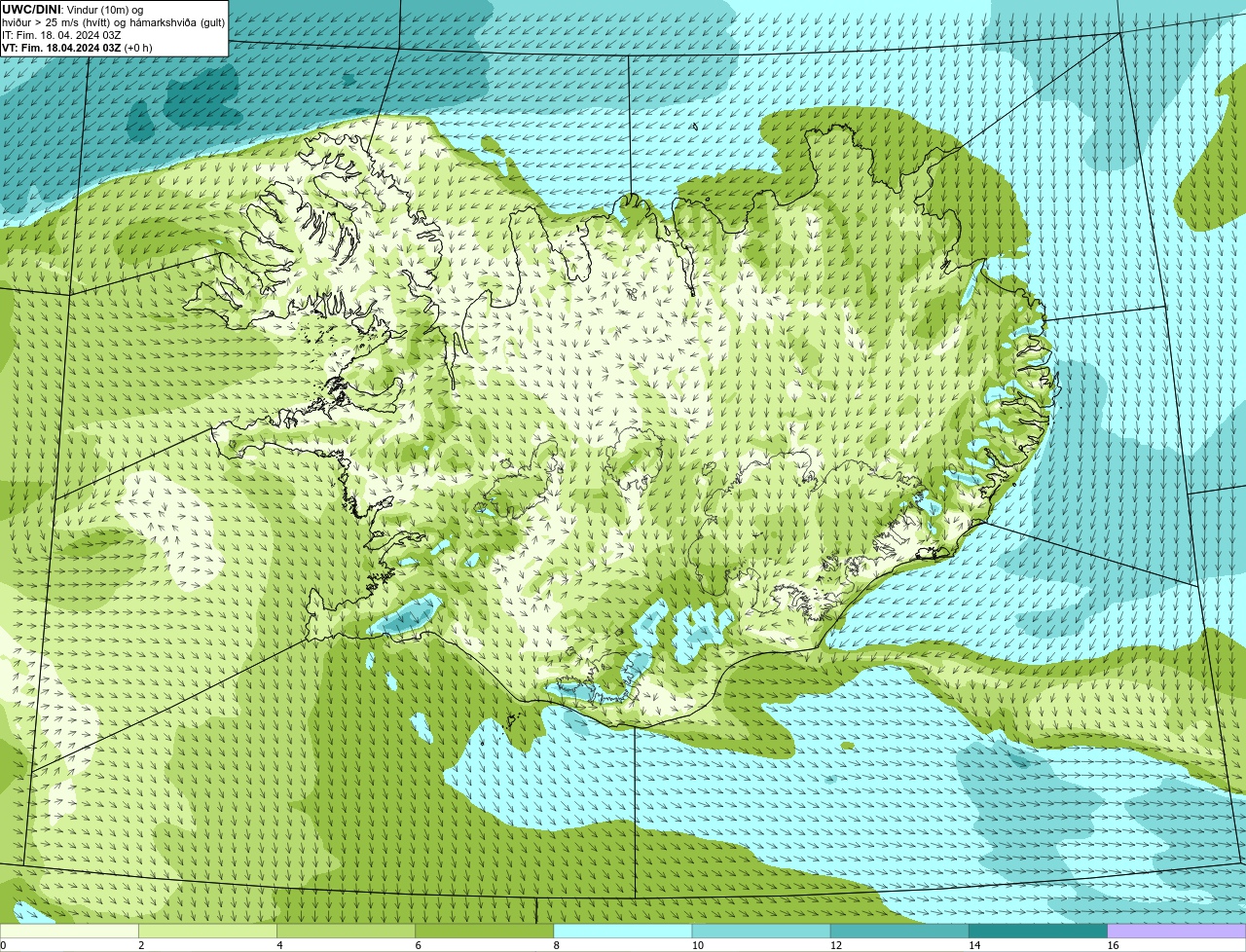Click the "hviður > 25 m/s (hvítt)" description line
Screen dimensions: 1246x952
[x=113, y=22]
